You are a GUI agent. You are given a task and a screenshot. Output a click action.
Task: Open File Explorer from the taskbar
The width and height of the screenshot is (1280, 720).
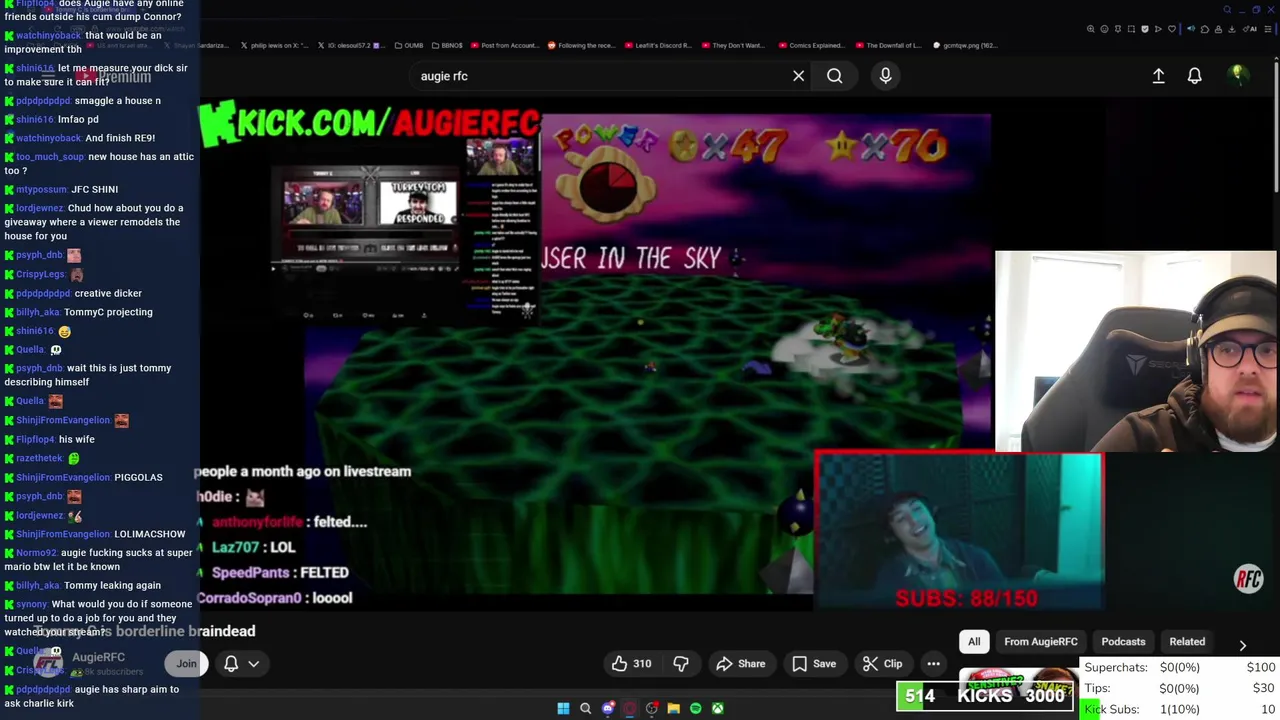click(673, 708)
